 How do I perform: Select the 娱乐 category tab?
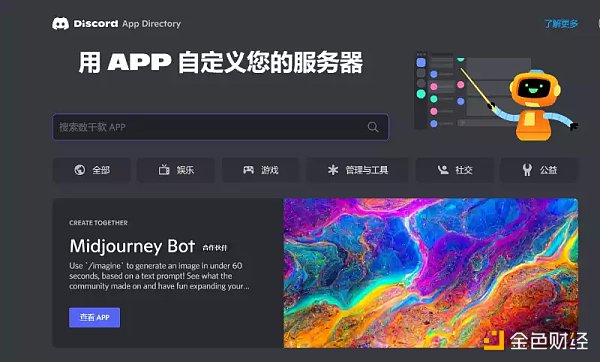pos(176,170)
